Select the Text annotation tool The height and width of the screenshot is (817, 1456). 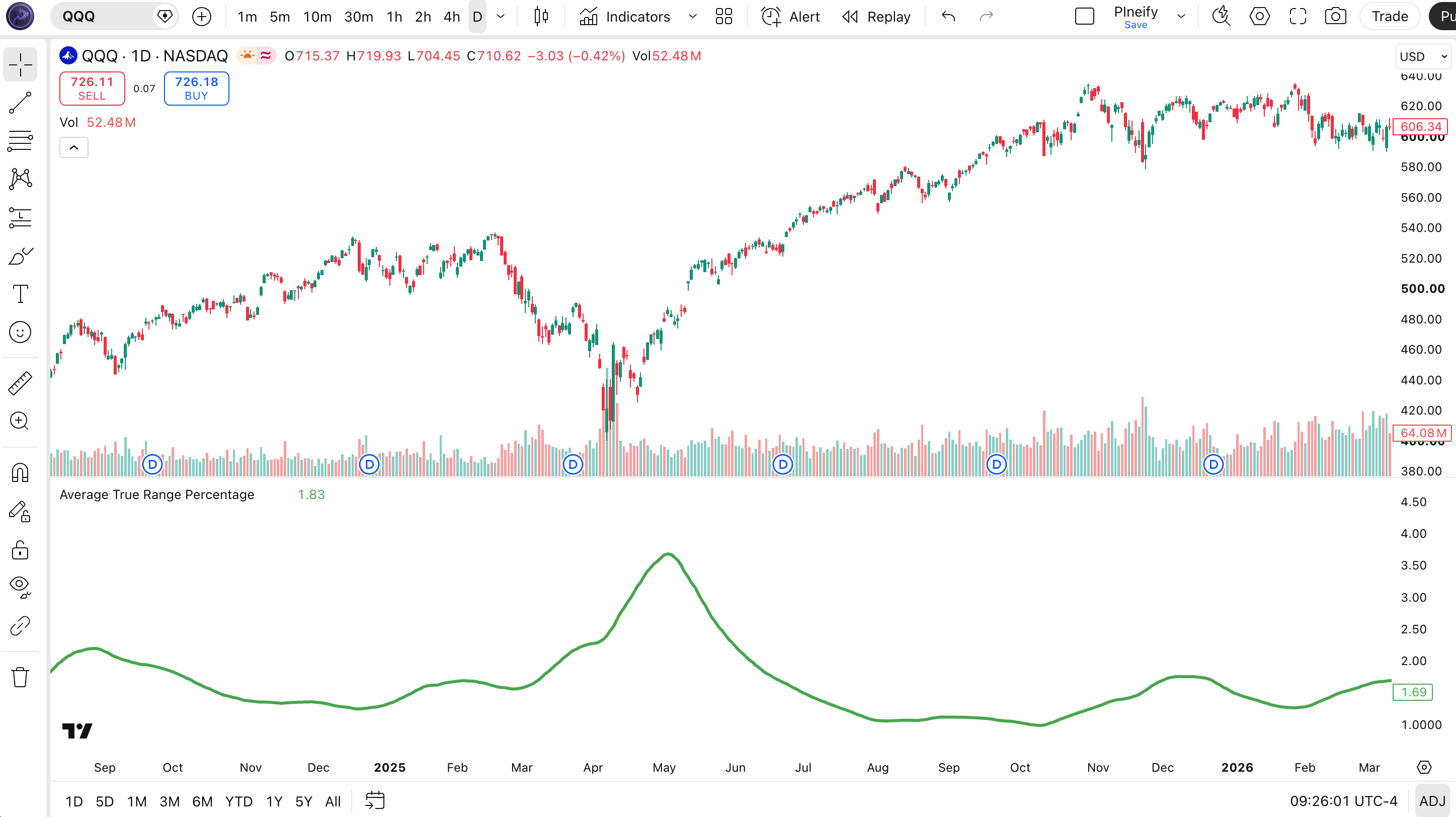(x=20, y=294)
